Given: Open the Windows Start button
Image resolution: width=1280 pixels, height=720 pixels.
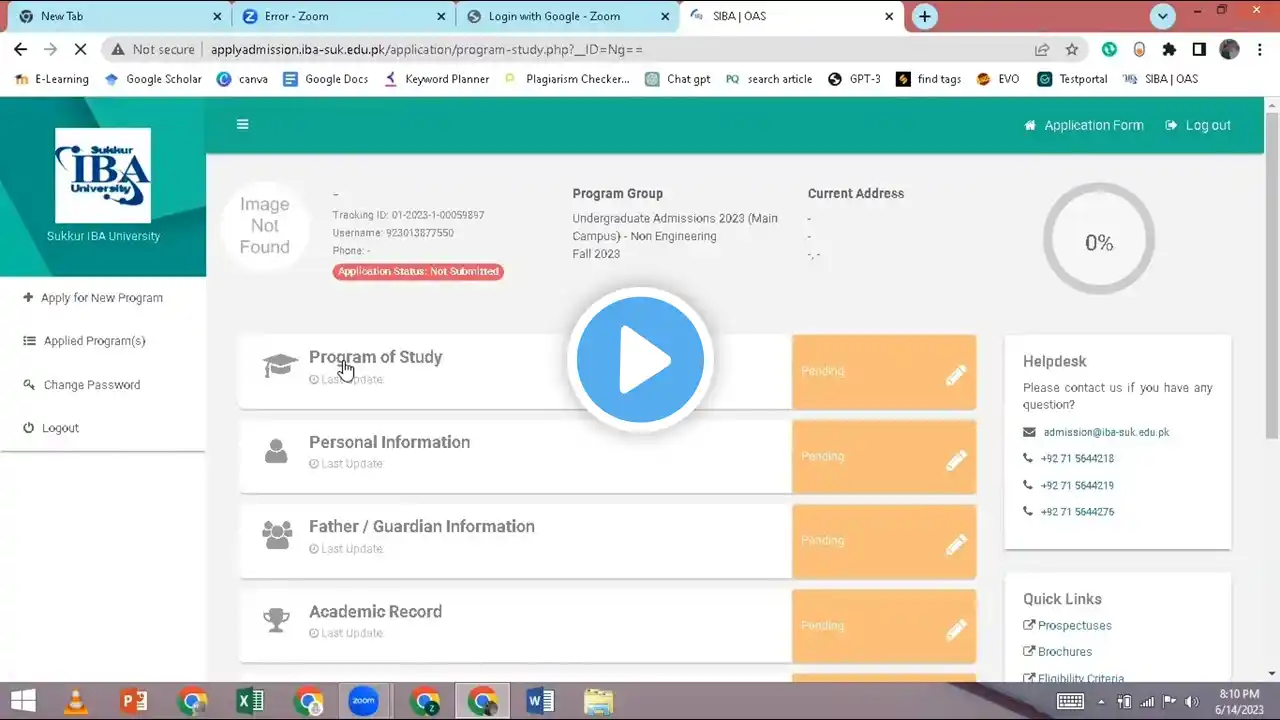Looking at the screenshot, I should coord(23,701).
